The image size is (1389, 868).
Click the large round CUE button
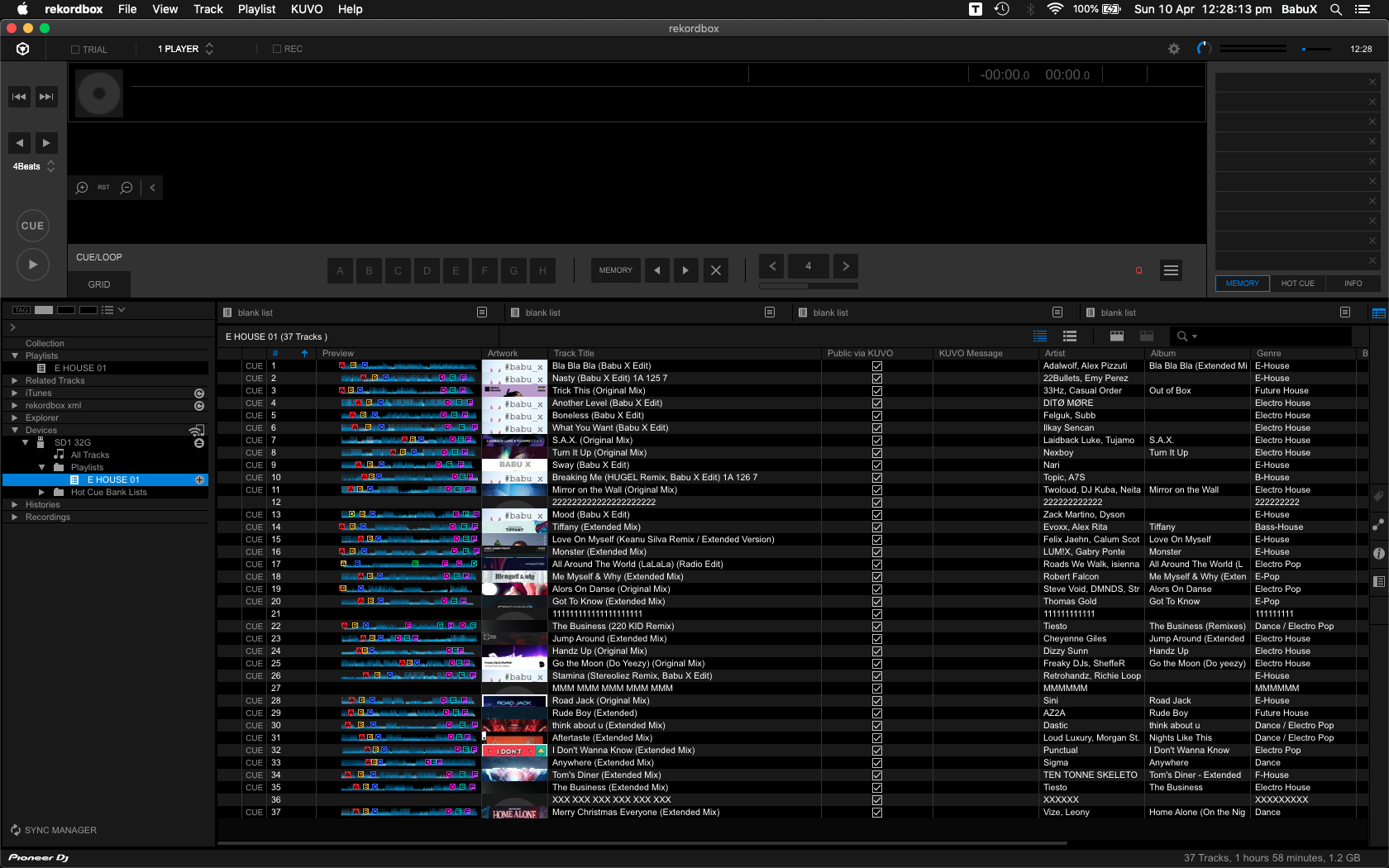tap(32, 226)
